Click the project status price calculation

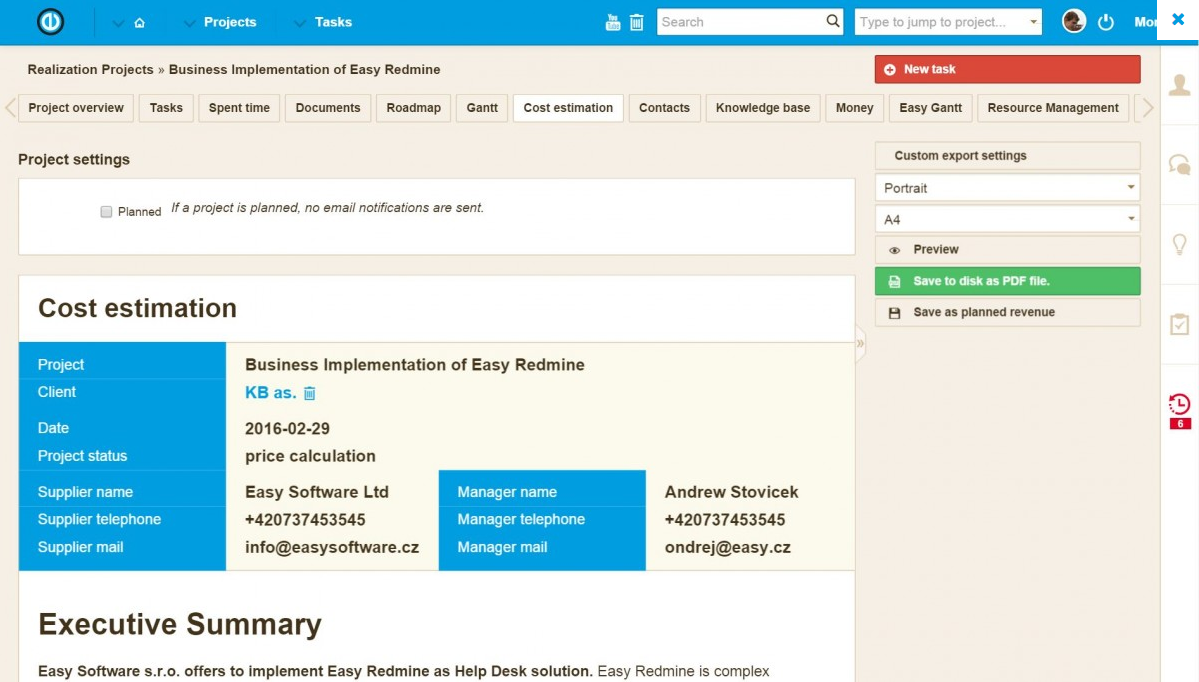point(310,456)
